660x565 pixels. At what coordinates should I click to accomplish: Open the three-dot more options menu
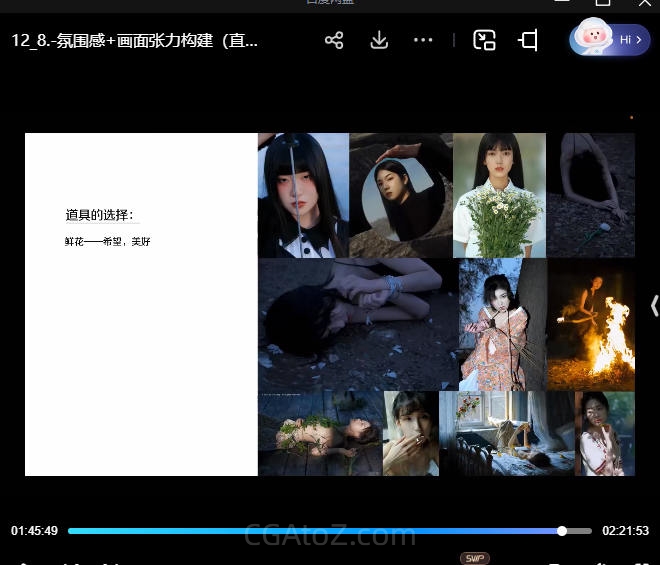[x=423, y=40]
